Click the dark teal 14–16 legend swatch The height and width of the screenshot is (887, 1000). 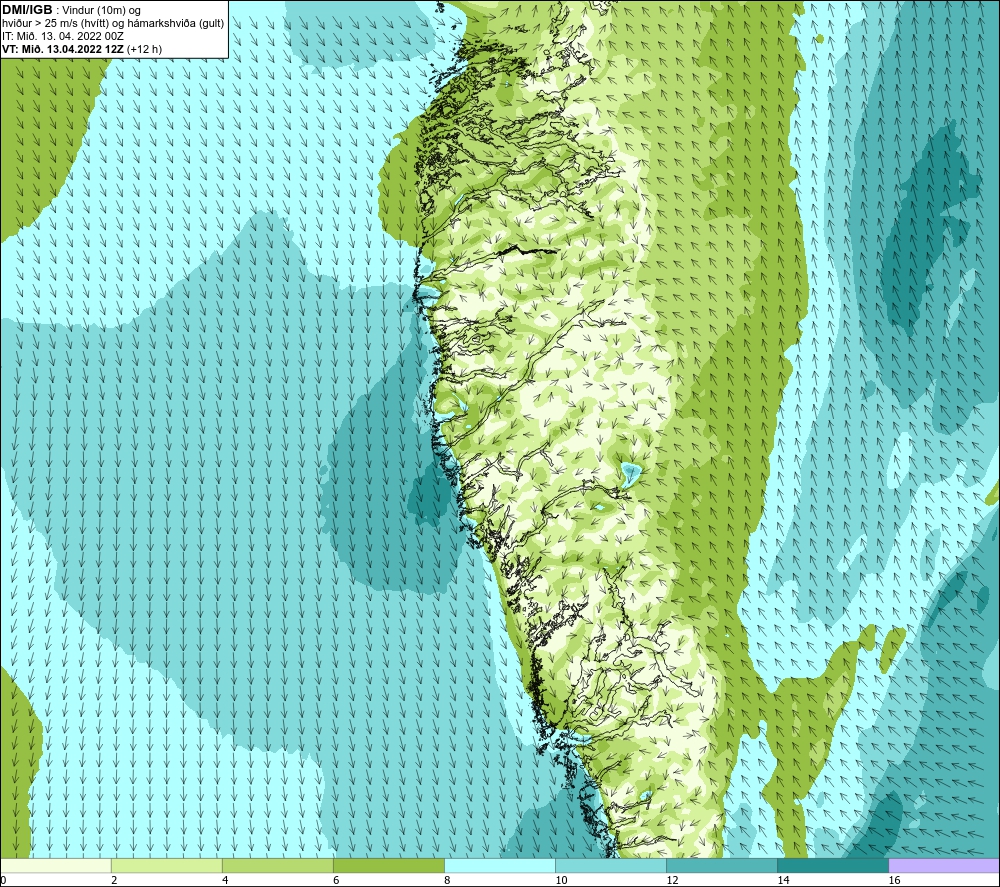click(x=832, y=866)
